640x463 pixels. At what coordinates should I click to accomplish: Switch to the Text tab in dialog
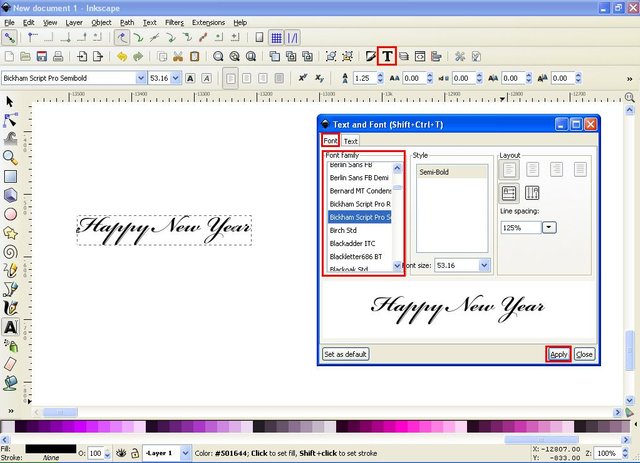pyautogui.click(x=350, y=141)
